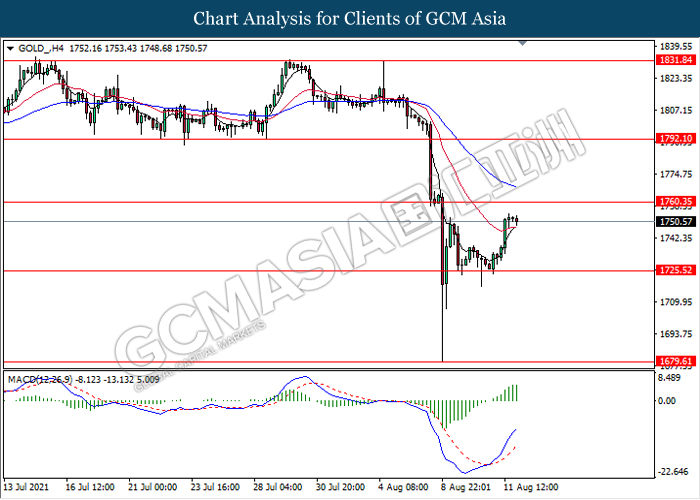Click the 1823.35 price axis value
This screenshot has height=500, width=700.
(x=676, y=79)
